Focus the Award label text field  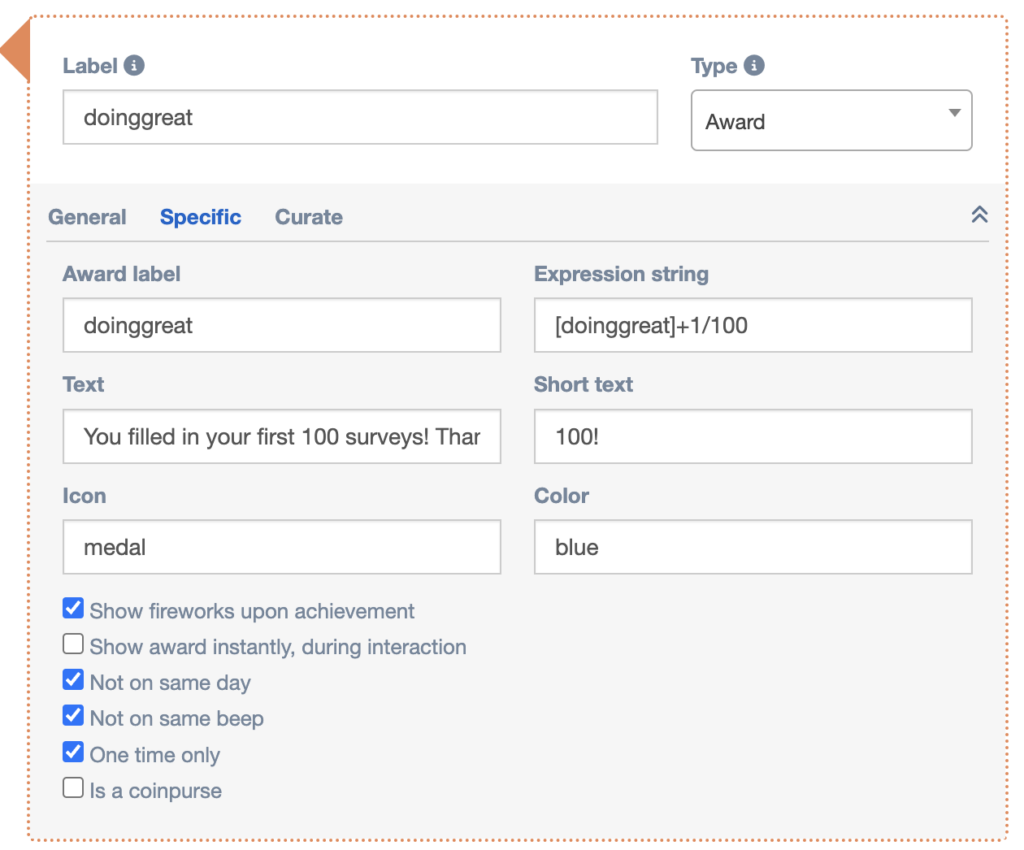(281, 326)
